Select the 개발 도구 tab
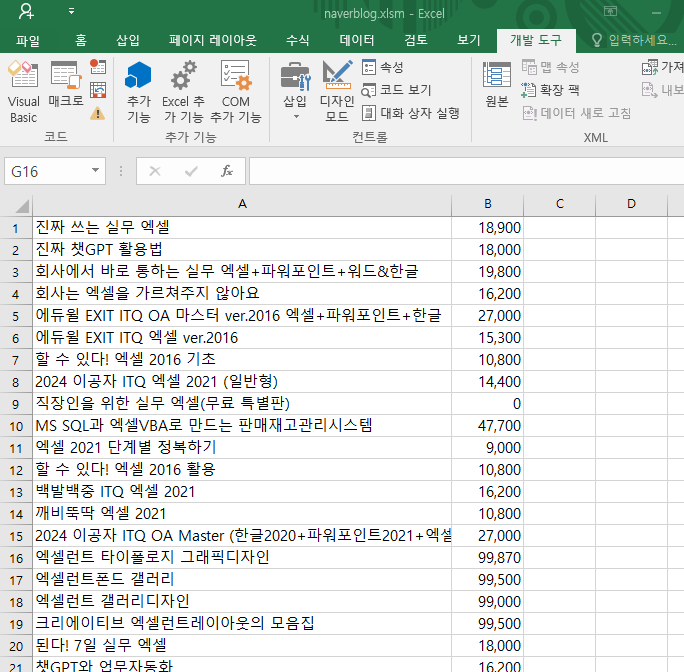Viewport: 684px width, 672px height. [536, 41]
